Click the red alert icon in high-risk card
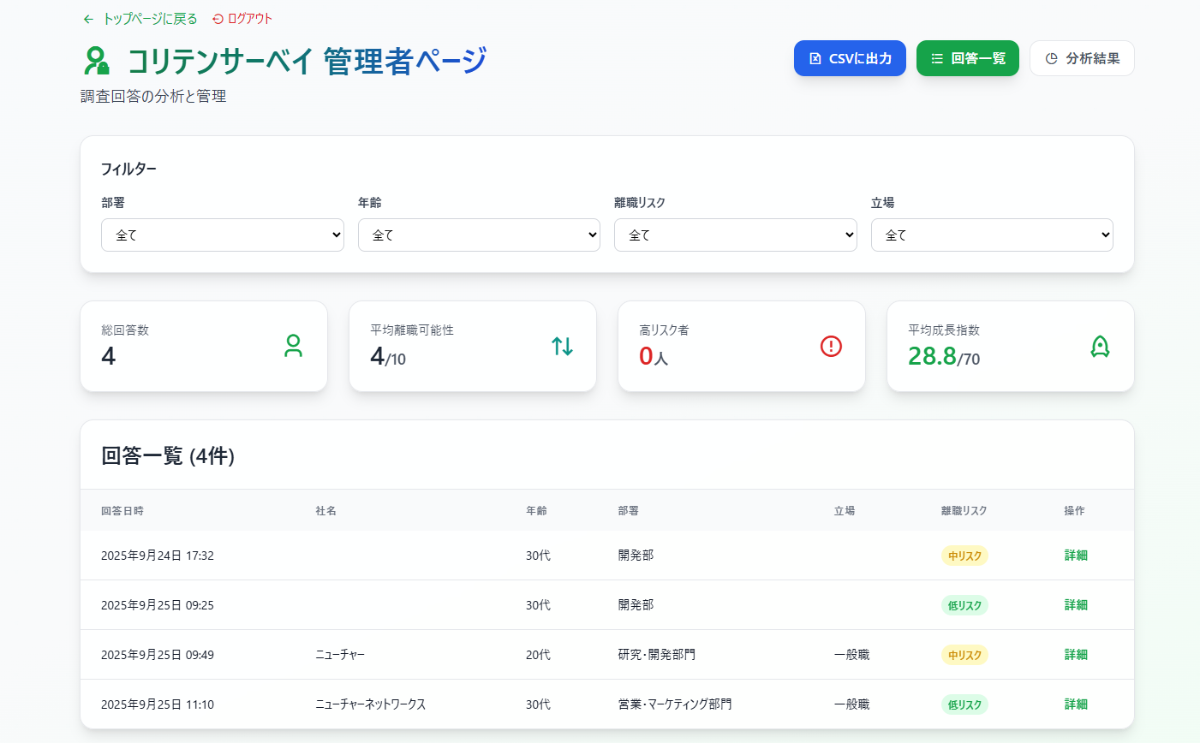This screenshot has height=743, width=1200. (831, 346)
